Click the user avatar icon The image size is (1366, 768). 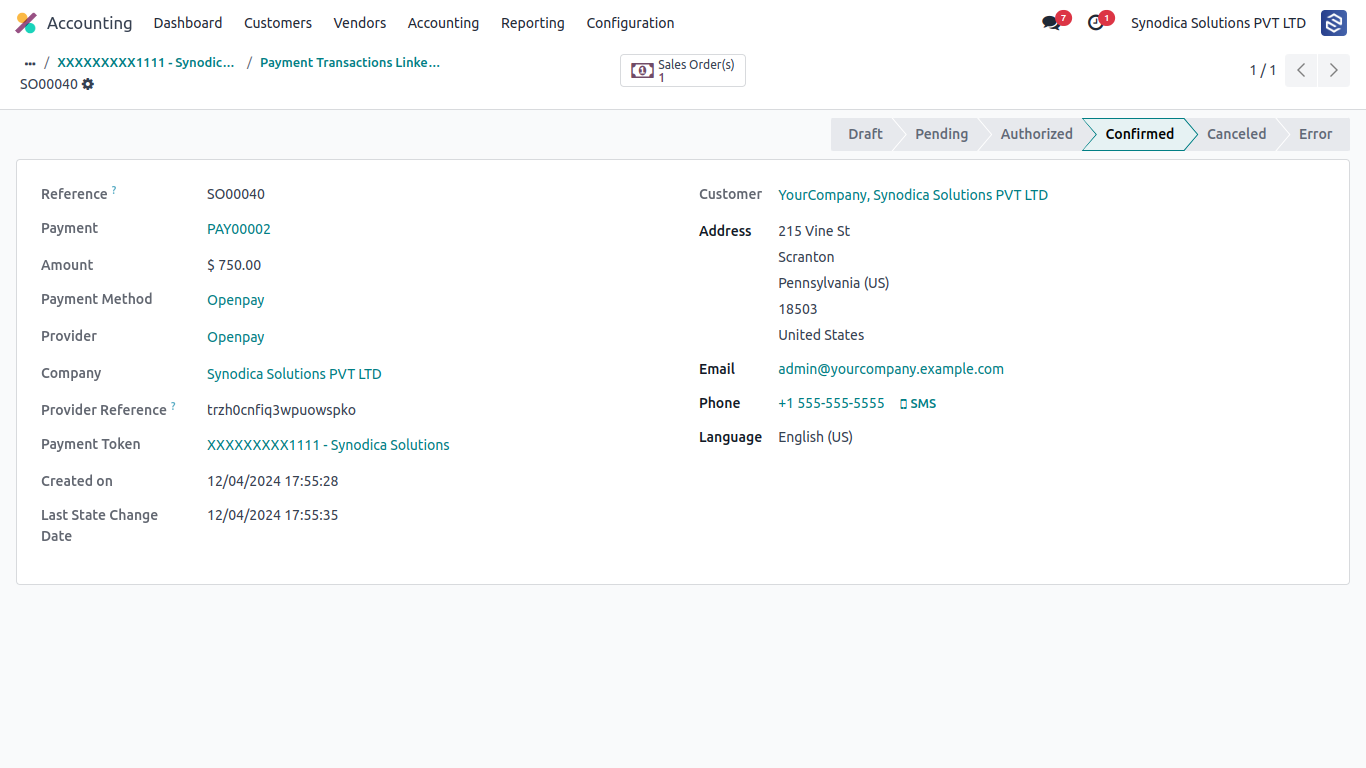1334,23
